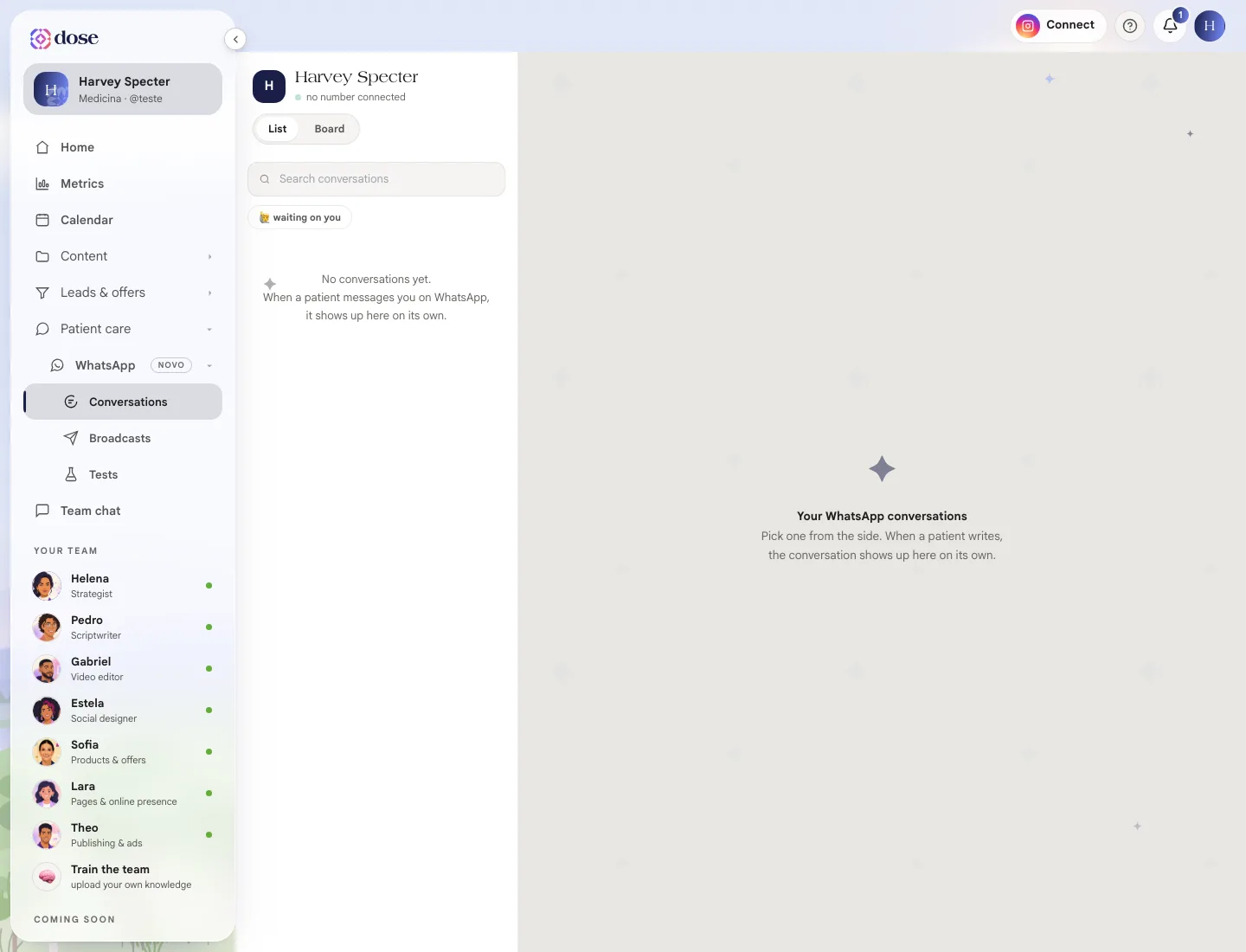1246x952 pixels.
Task: Click the Instagram icon in the Connect button
Action: coord(1028,26)
